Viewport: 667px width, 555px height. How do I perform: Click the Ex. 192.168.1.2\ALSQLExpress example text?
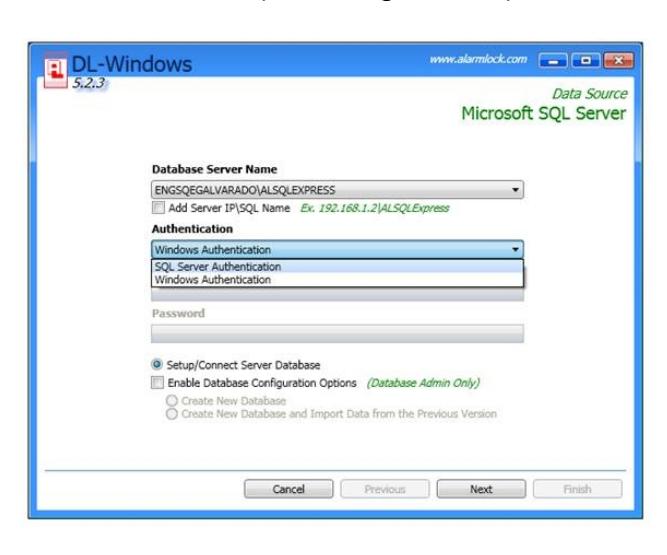pyautogui.click(x=375, y=208)
